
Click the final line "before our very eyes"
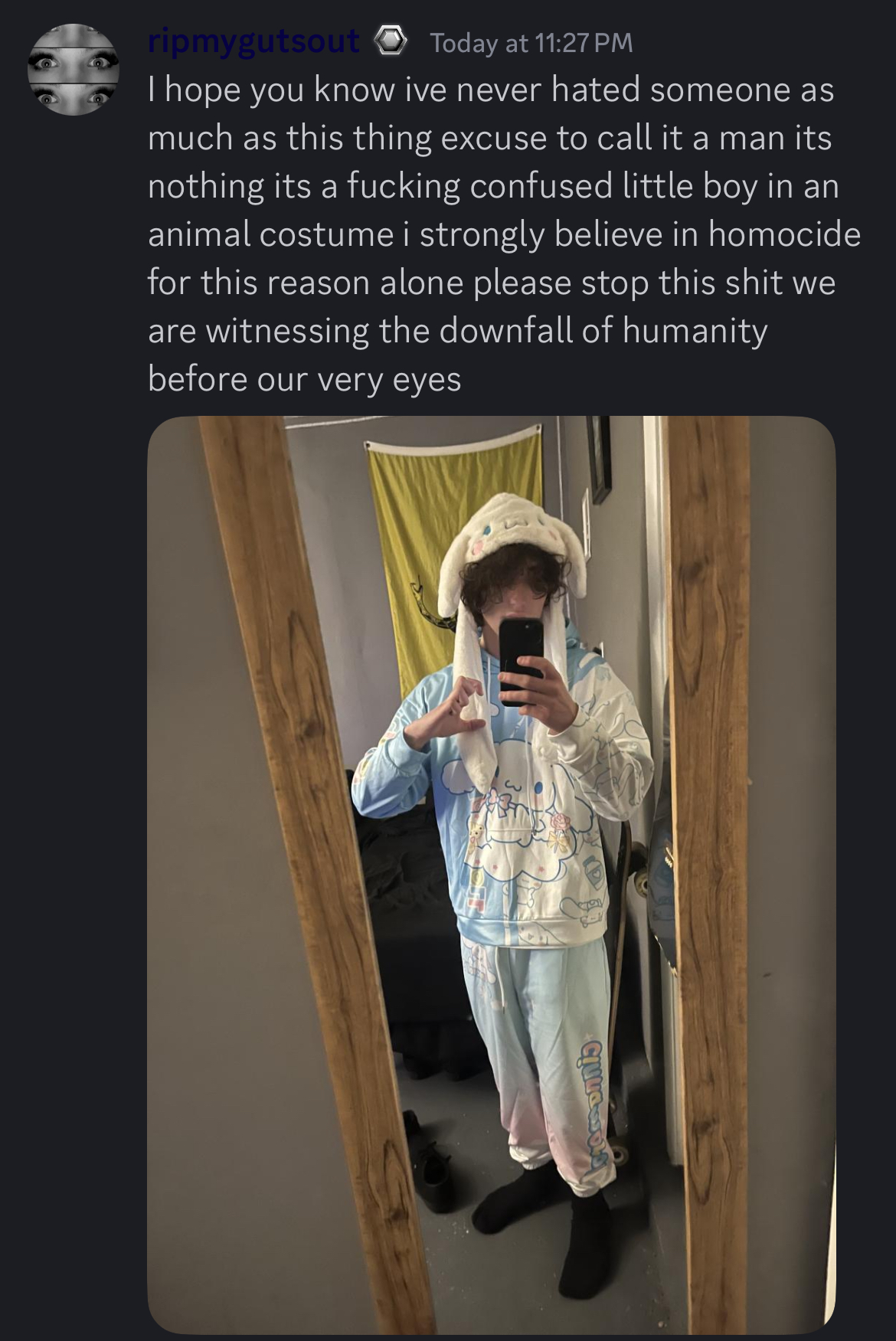[x=305, y=379]
